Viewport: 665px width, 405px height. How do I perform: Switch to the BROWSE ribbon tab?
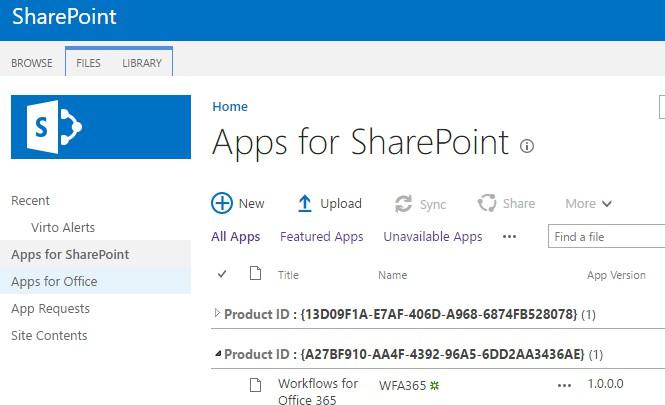(32, 63)
